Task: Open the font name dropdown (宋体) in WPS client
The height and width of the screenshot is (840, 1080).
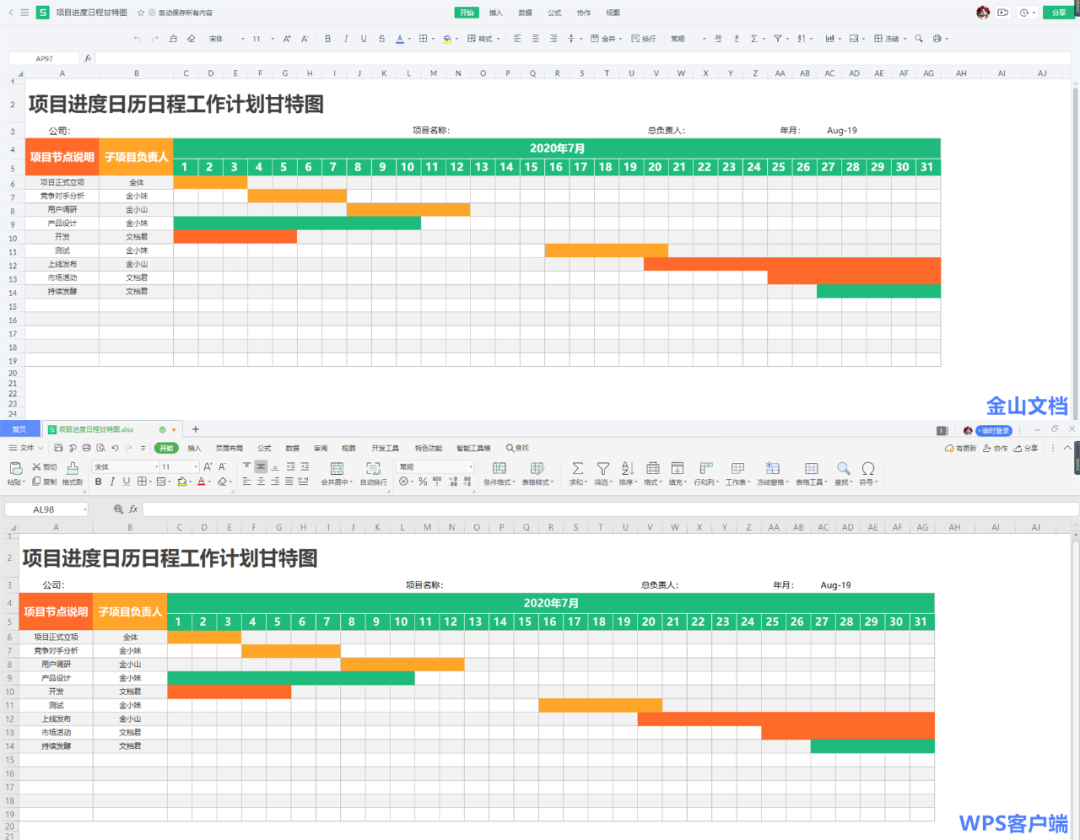Action: [x=156, y=467]
